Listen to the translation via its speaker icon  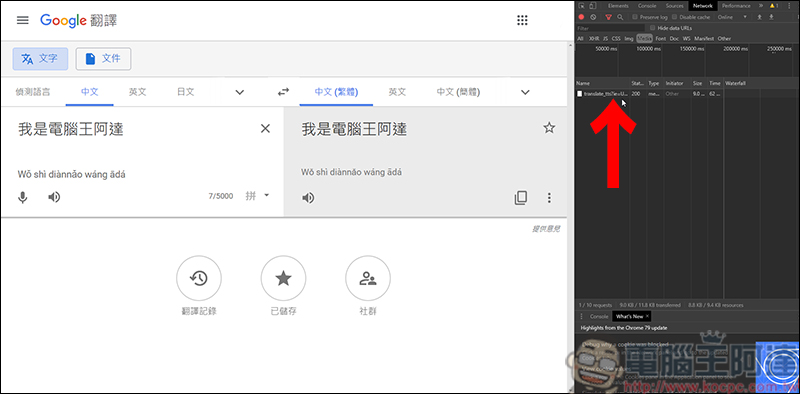pos(308,198)
